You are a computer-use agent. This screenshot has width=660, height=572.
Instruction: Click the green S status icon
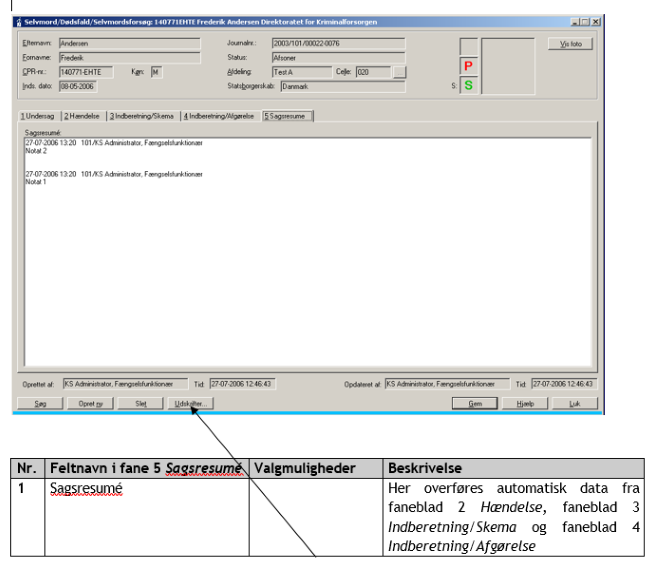tap(468, 86)
